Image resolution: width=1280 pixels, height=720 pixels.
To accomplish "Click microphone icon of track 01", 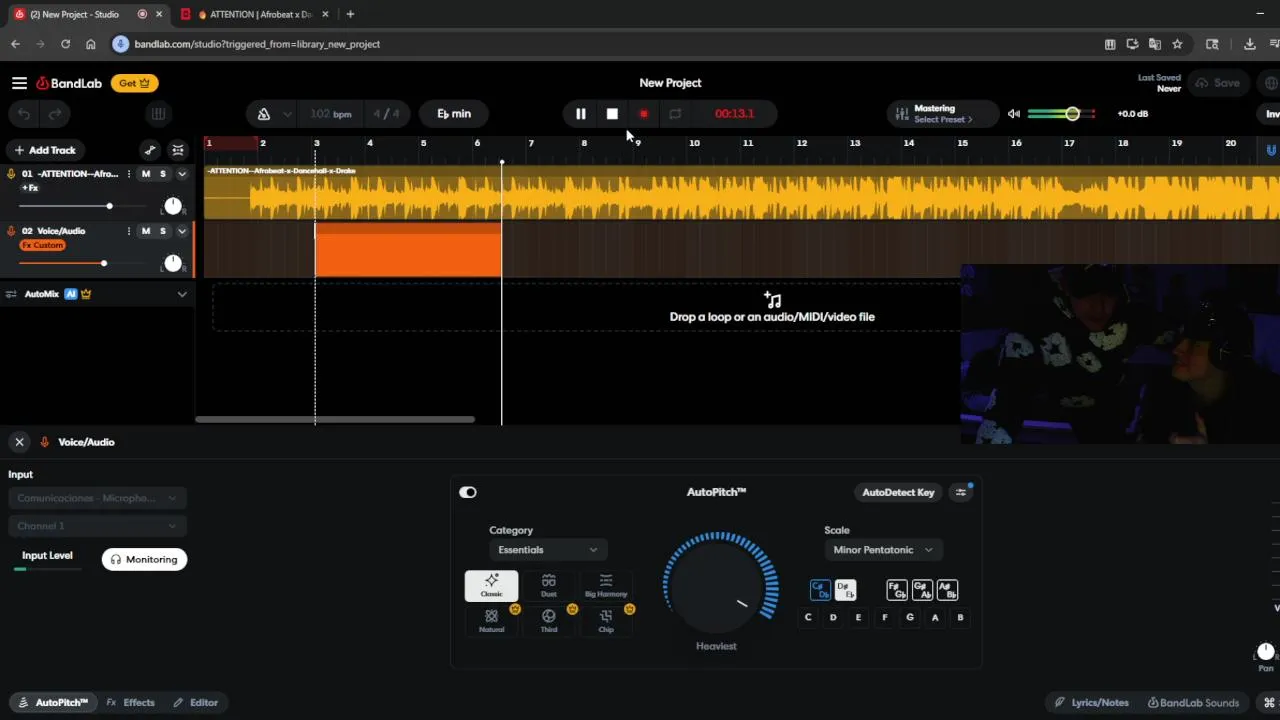I will click(11, 174).
